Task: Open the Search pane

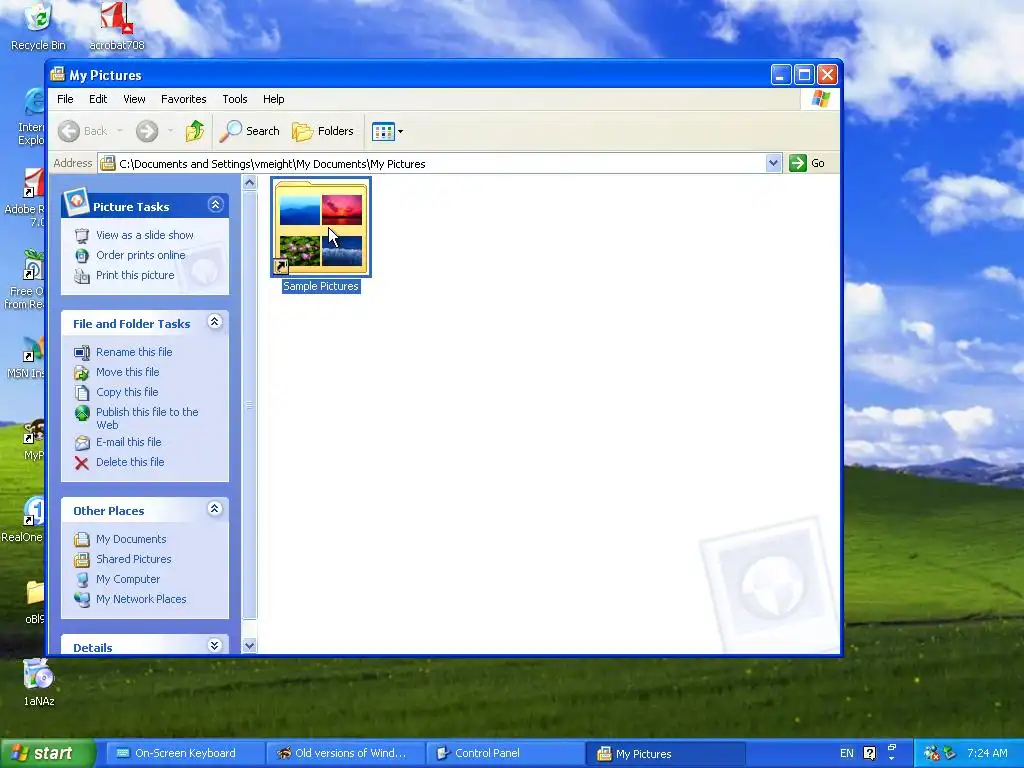Action: coord(249,131)
